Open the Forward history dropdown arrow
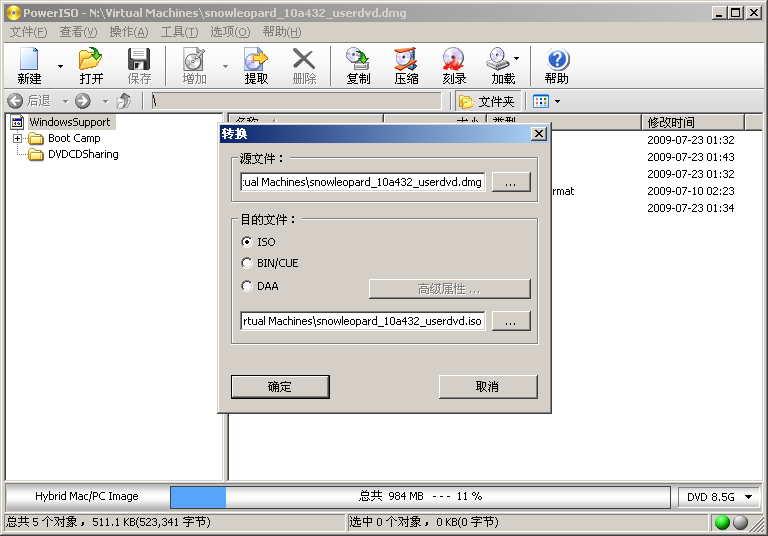This screenshot has height=536, width=768. tap(105, 101)
